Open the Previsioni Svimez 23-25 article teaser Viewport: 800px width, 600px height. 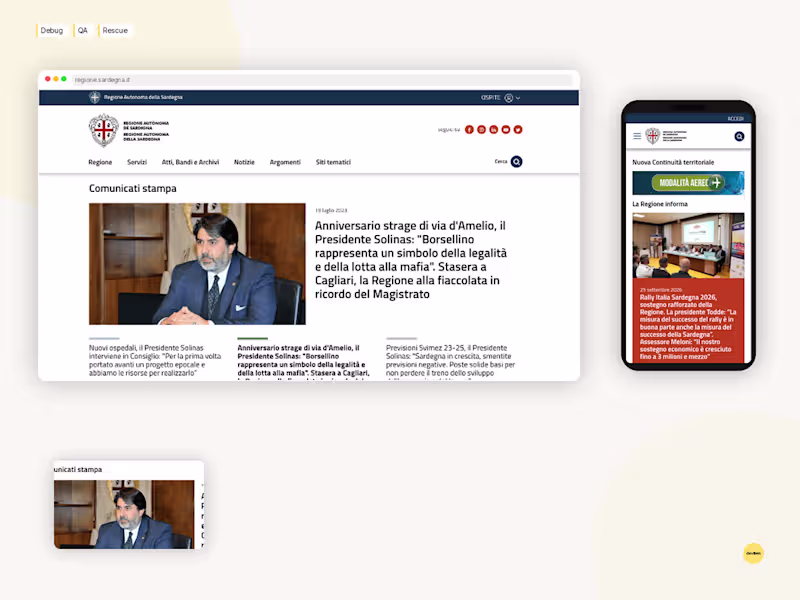(451, 360)
